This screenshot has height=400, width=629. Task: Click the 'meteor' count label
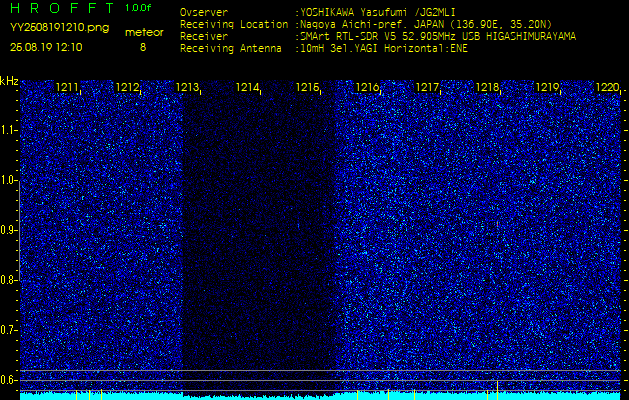tap(144, 32)
